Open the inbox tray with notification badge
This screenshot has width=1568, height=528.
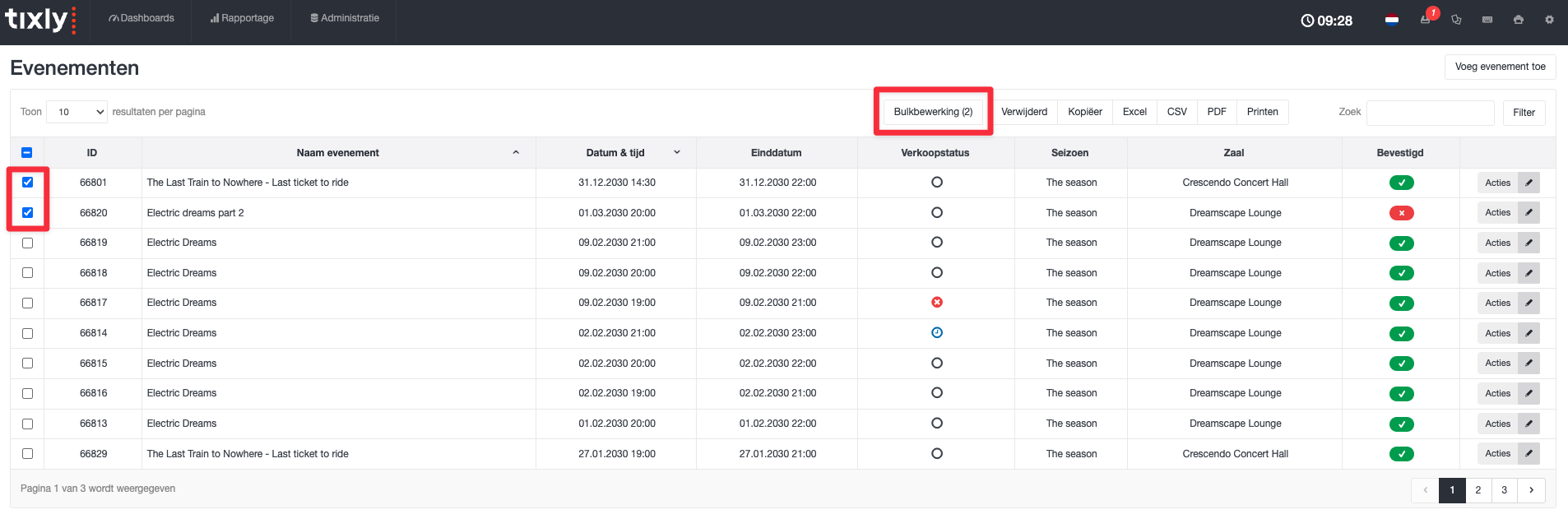[1426, 20]
